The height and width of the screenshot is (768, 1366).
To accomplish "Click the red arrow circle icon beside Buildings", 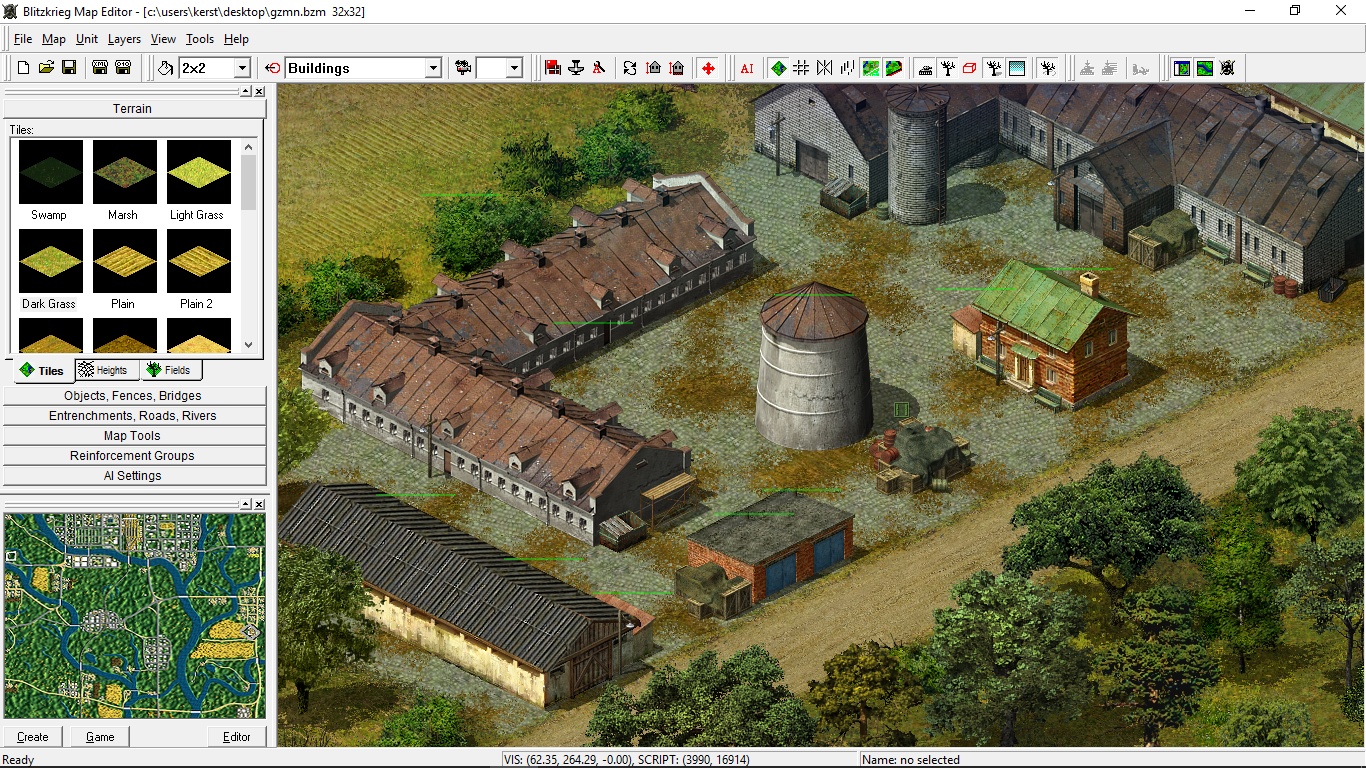I will point(273,68).
